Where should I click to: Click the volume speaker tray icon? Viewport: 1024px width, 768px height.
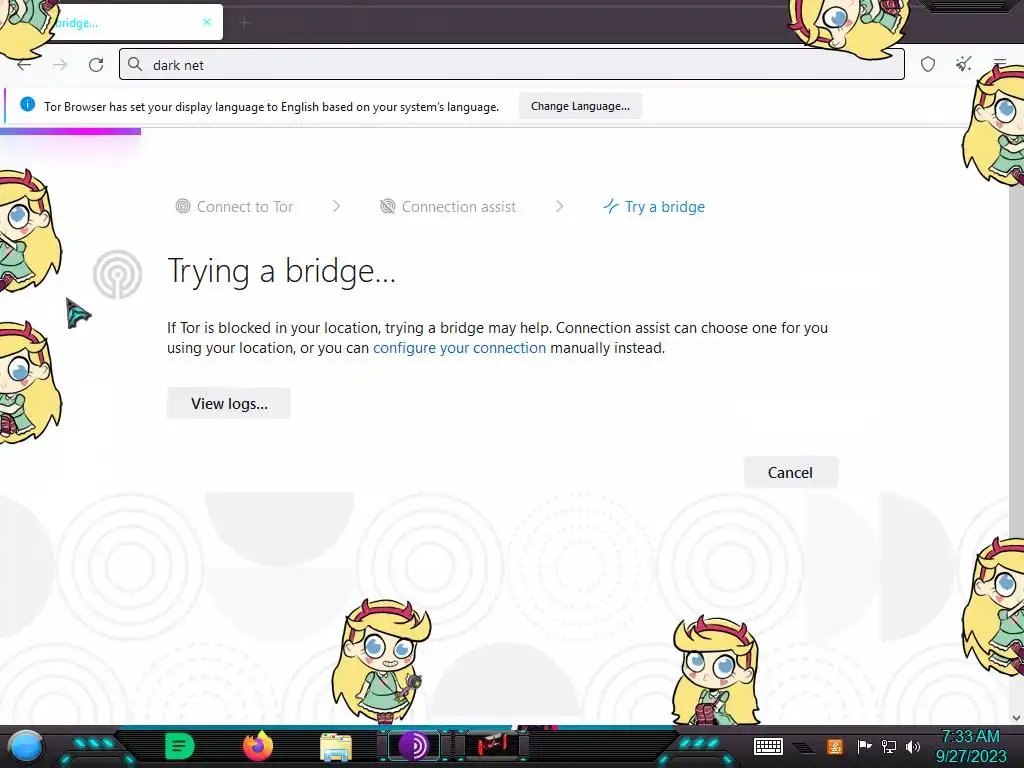click(913, 746)
